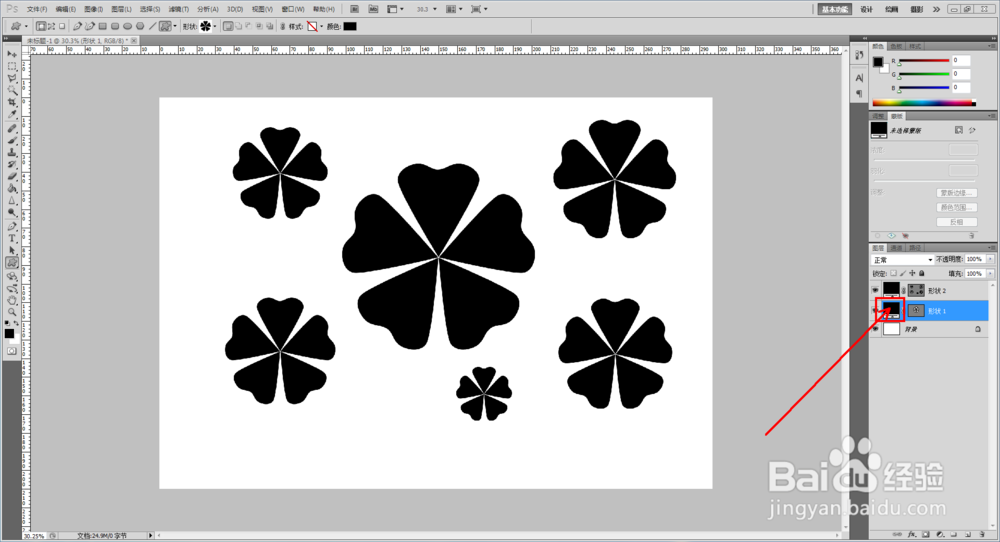Choose the Horizontal Type tool
The width and height of the screenshot is (1000, 542).
click(11, 238)
